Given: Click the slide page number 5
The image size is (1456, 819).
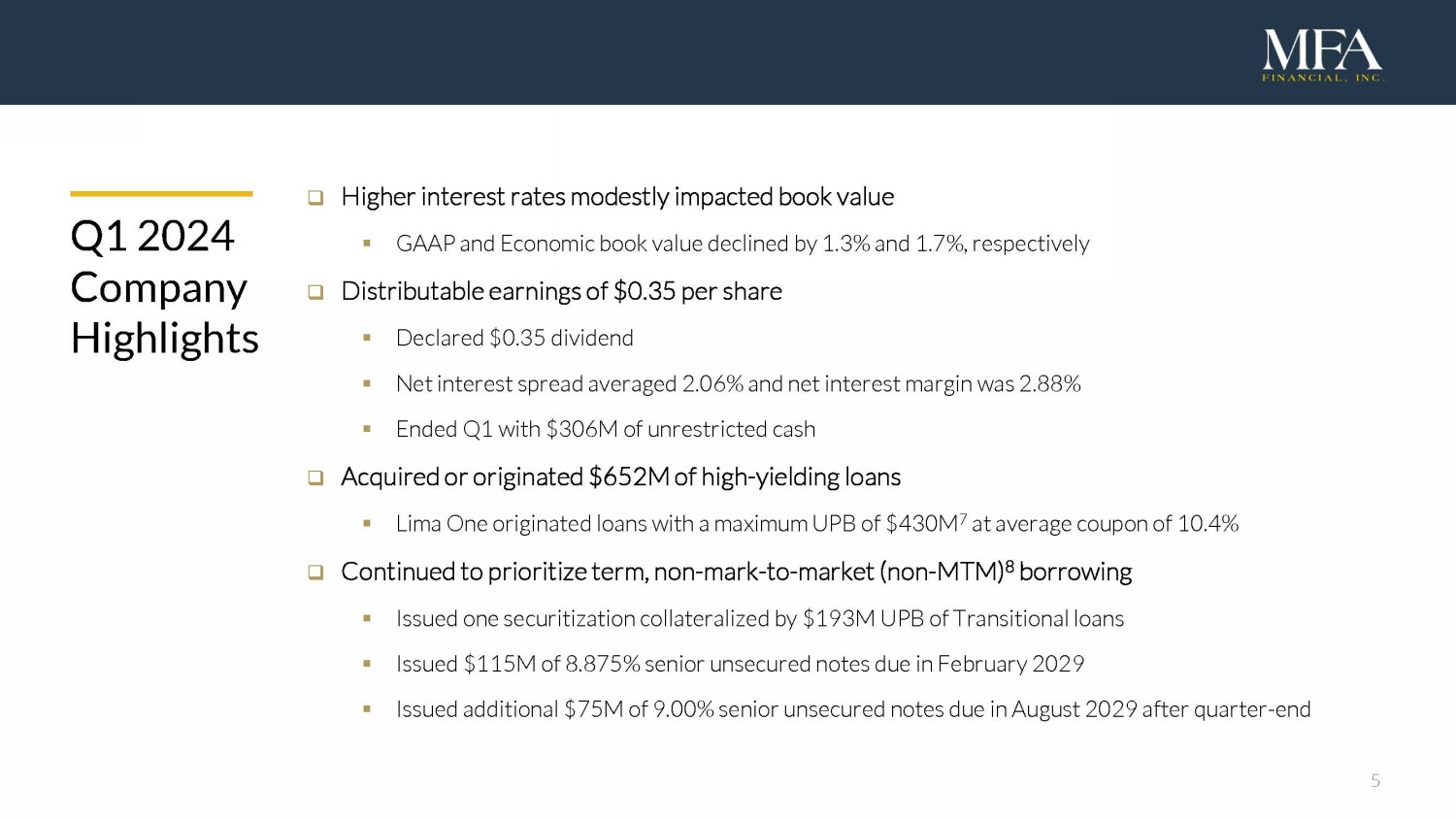Looking at the screenshot, I should click(1375, 781).
